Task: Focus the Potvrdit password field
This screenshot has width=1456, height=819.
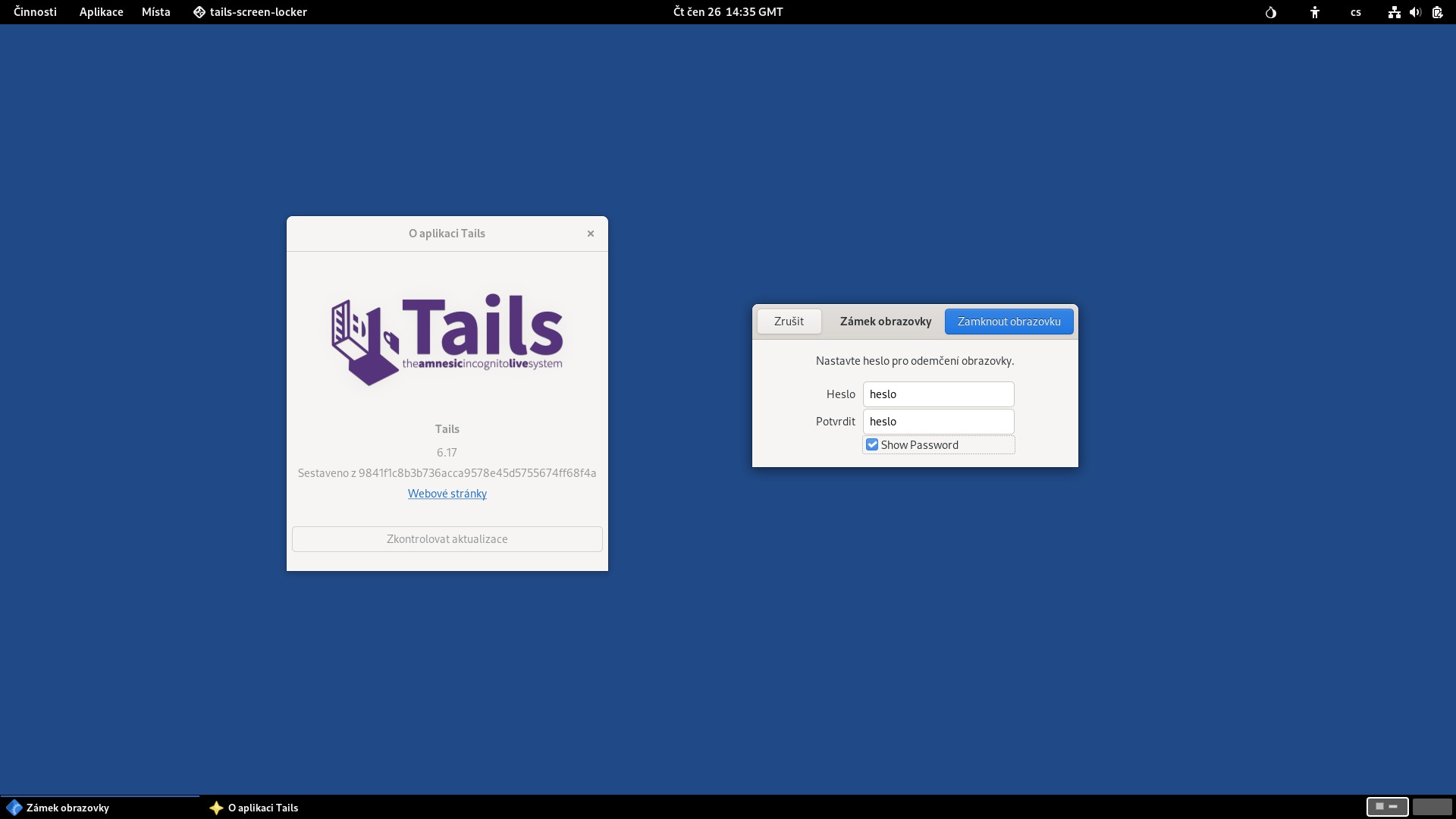Action: pyautogui.click(x=939, y=422)
